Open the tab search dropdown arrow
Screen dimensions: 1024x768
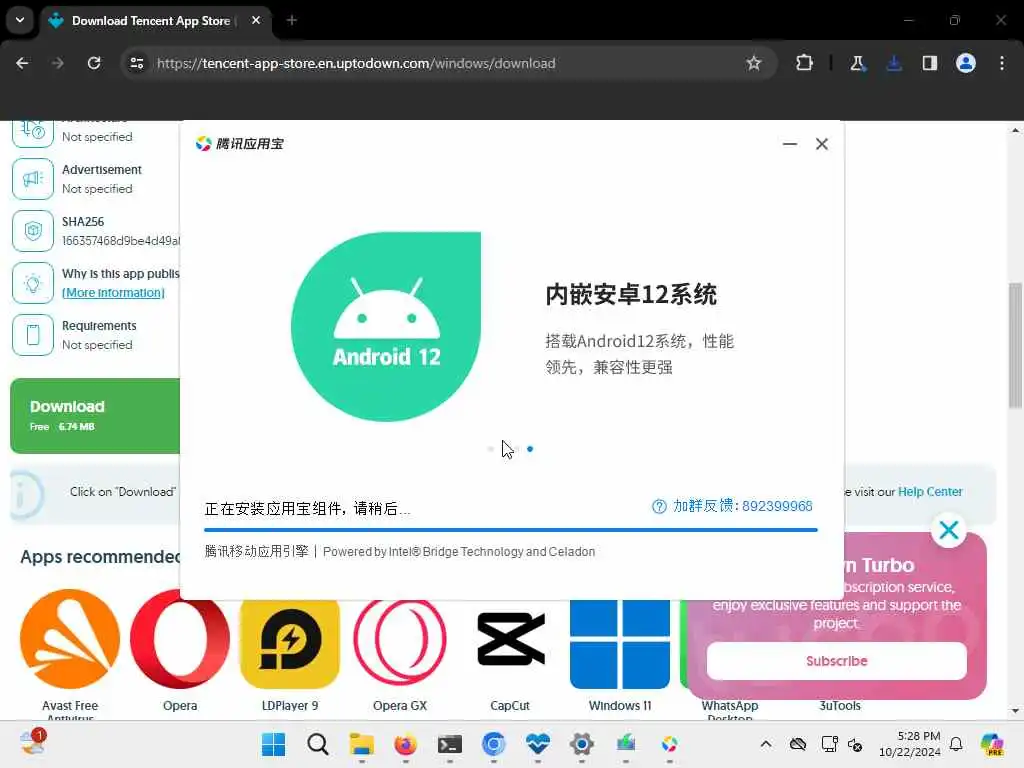tap(20, 20)
